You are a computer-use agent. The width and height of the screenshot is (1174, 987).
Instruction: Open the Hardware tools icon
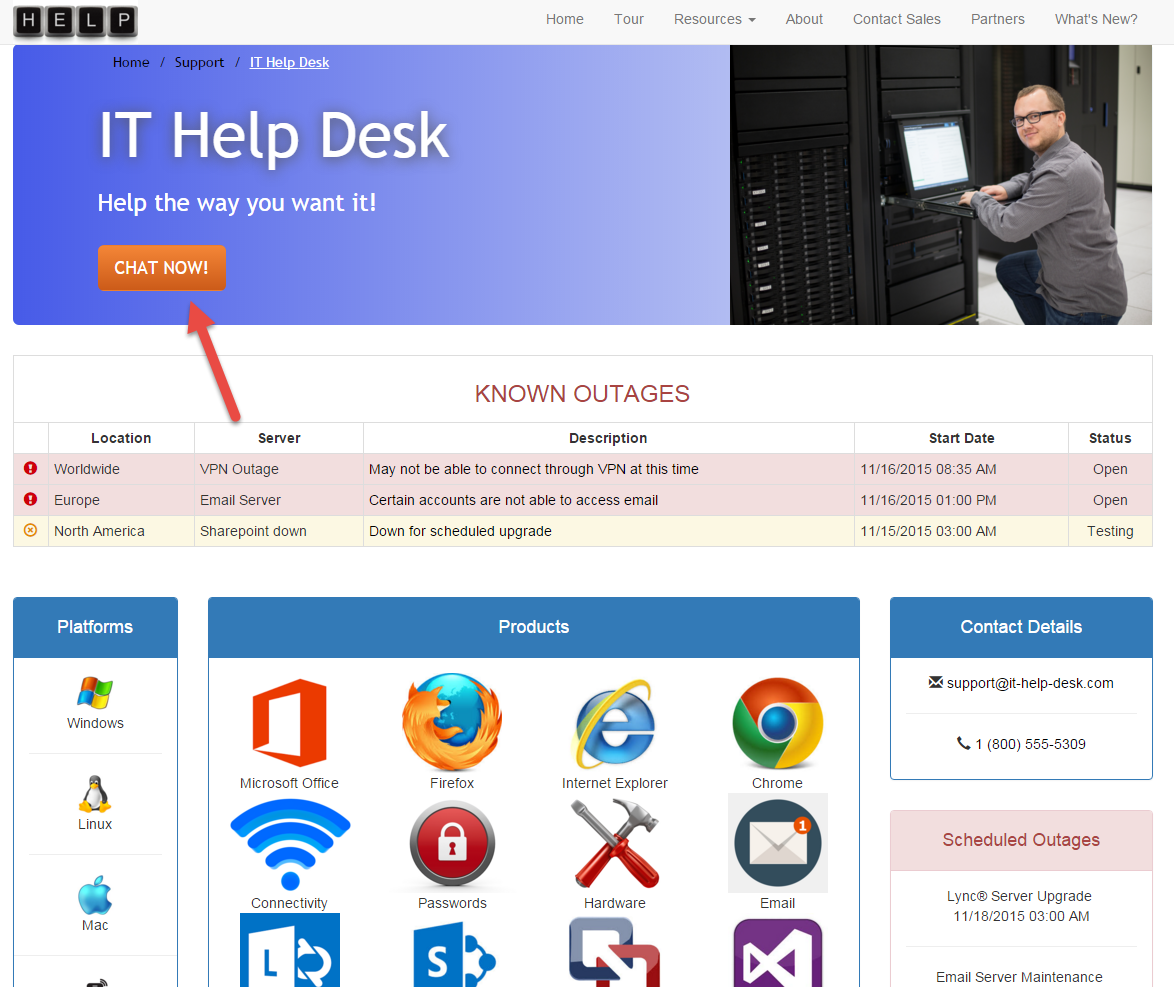615,844
